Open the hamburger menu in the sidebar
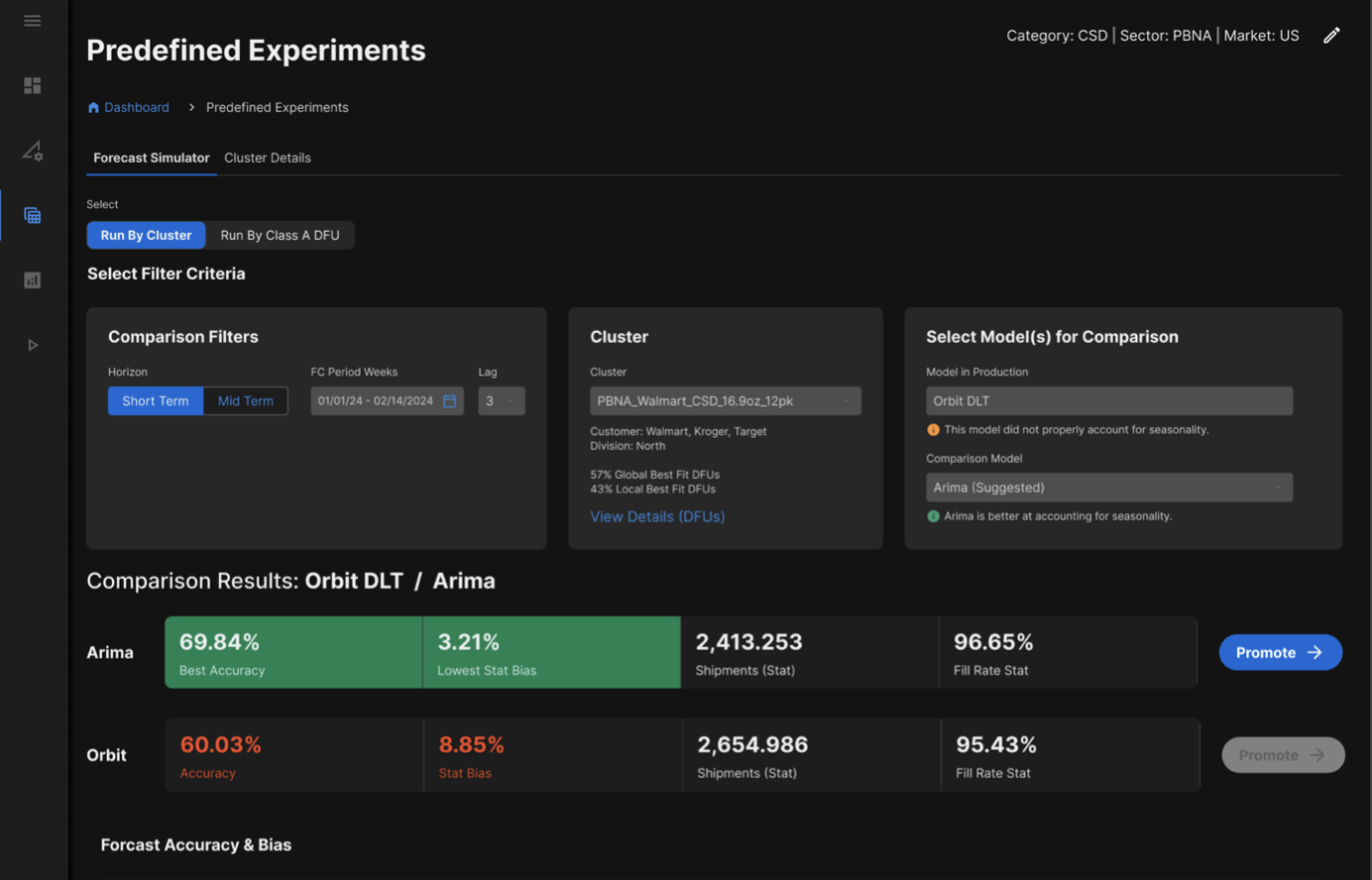 (x=32, y=21)
